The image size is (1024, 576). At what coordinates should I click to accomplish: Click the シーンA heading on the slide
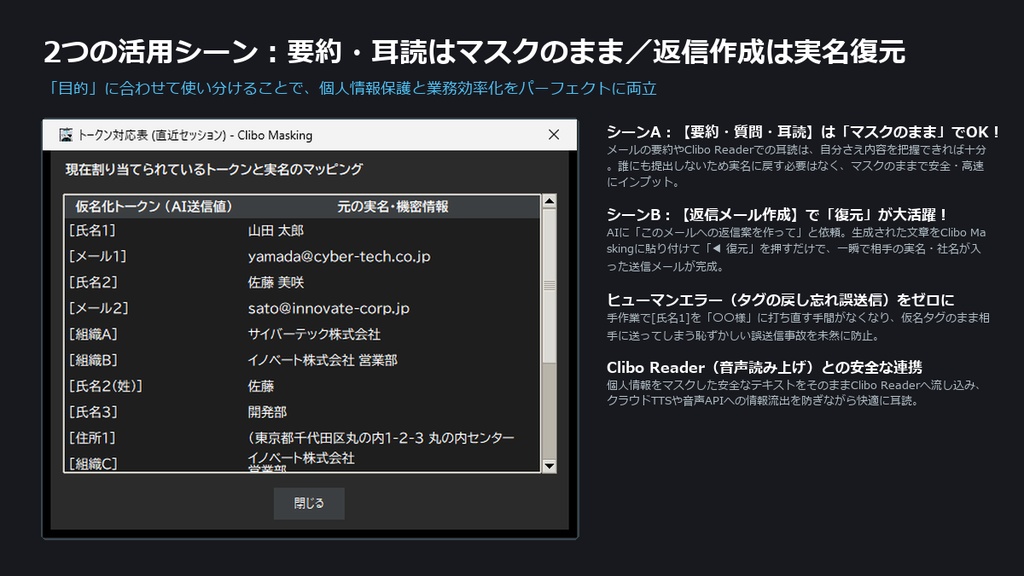tap(803, 132)
